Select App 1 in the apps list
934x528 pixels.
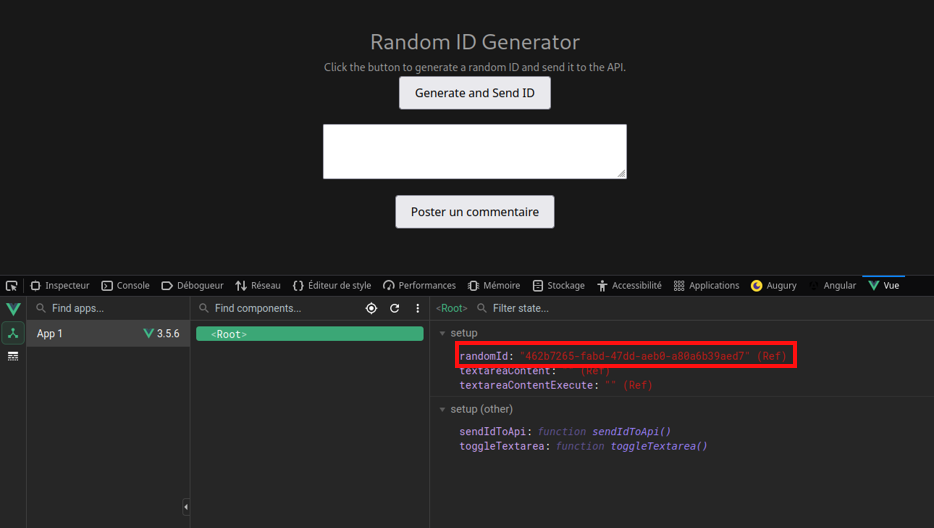pyautogui.click(x=108, y=334)
